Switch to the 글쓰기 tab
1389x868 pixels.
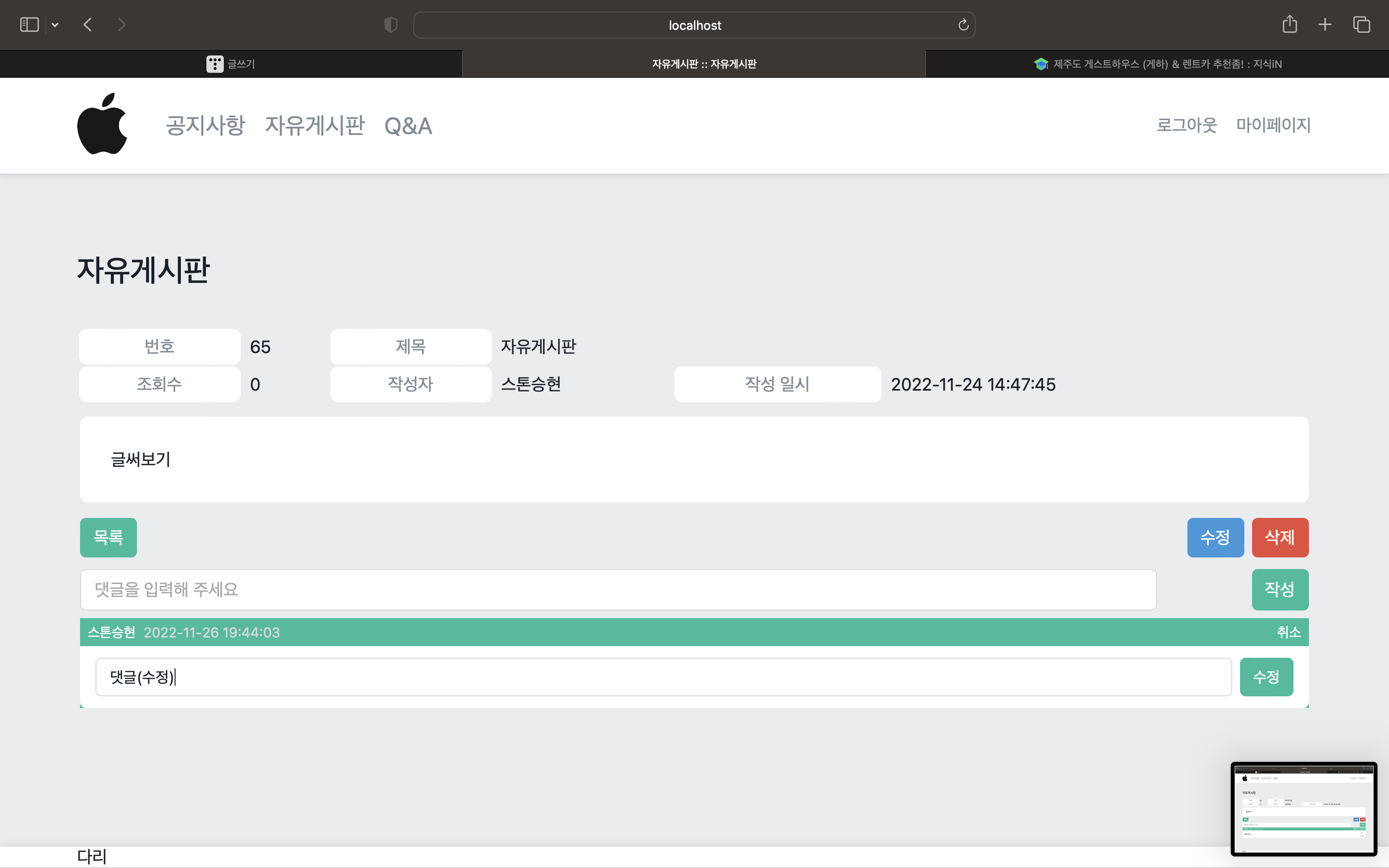pos(231,64)
